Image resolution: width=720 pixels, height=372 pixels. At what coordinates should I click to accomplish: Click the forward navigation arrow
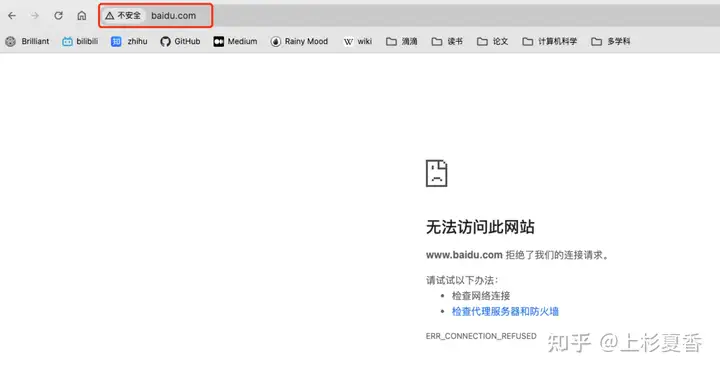(35, 16)
